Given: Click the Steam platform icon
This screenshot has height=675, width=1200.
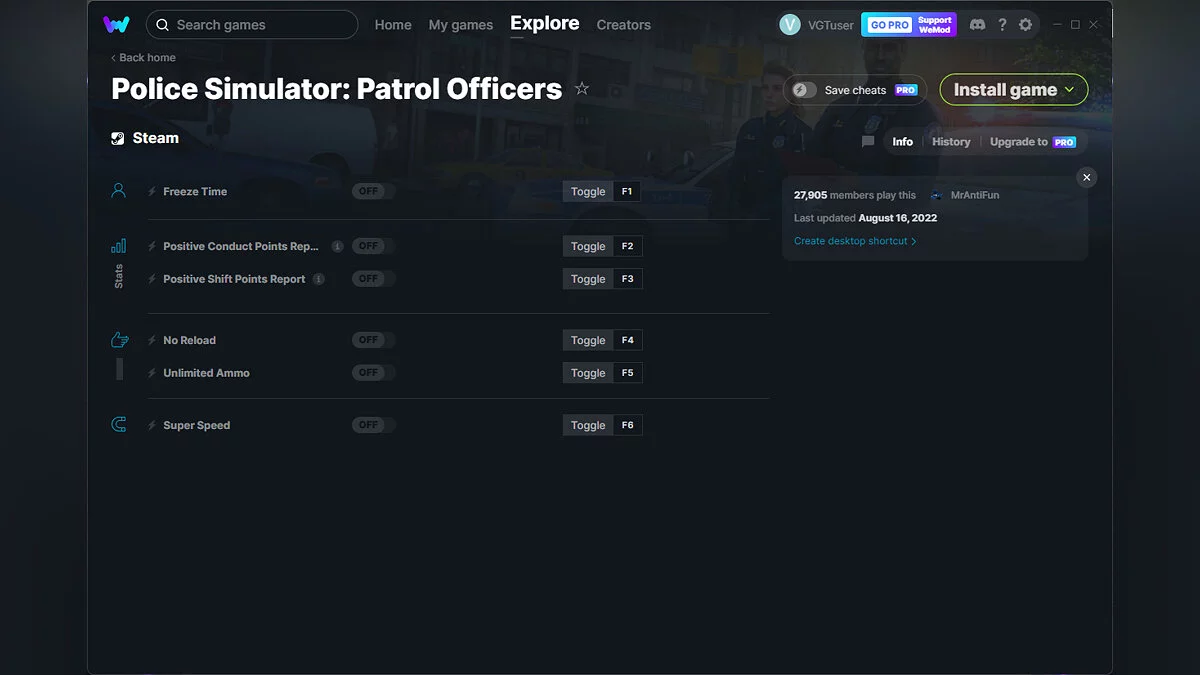Looking at the screenshot, I should point(117,137).
